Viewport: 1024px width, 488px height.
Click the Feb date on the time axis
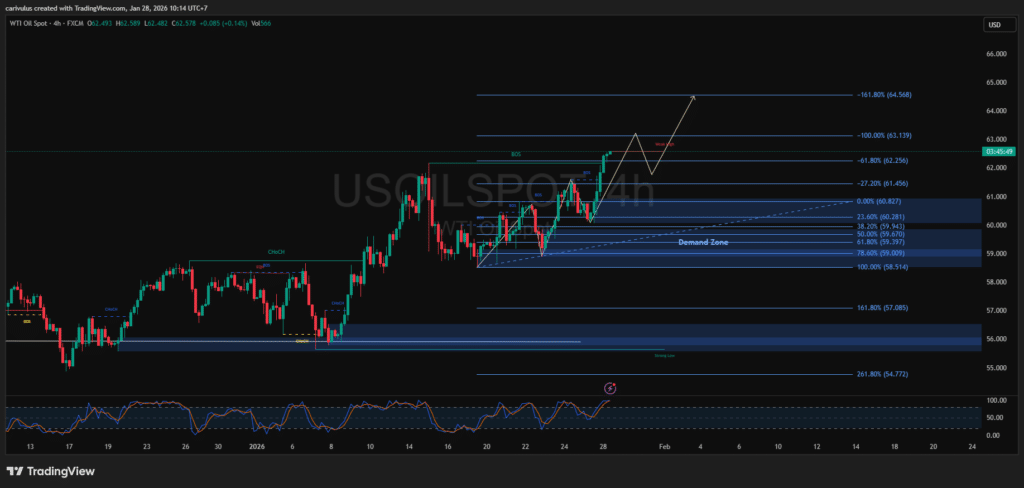664,446
